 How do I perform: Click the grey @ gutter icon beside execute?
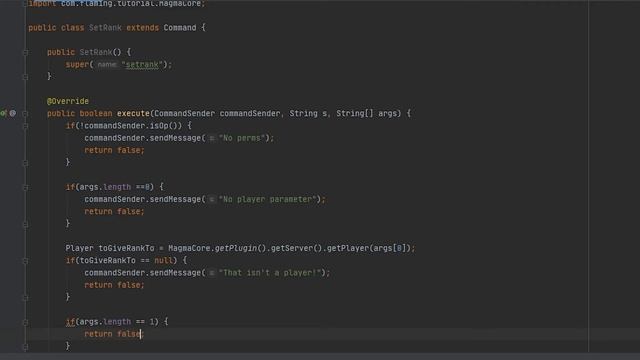[x=13, y=113]
